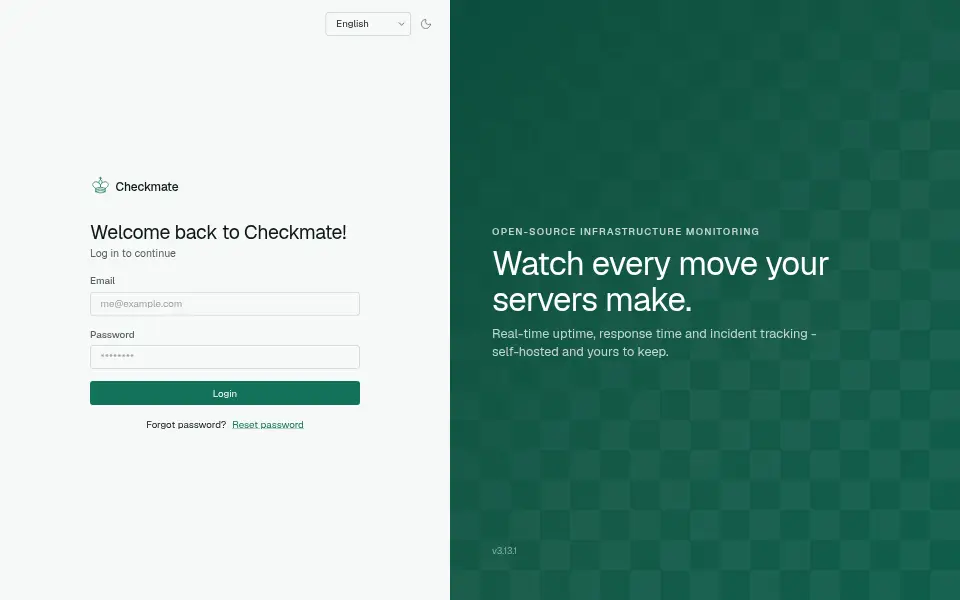The width and height of the screenshot is (960, 600).
Task: Click the v3.13.1 version label
Action: coord(504,550)
